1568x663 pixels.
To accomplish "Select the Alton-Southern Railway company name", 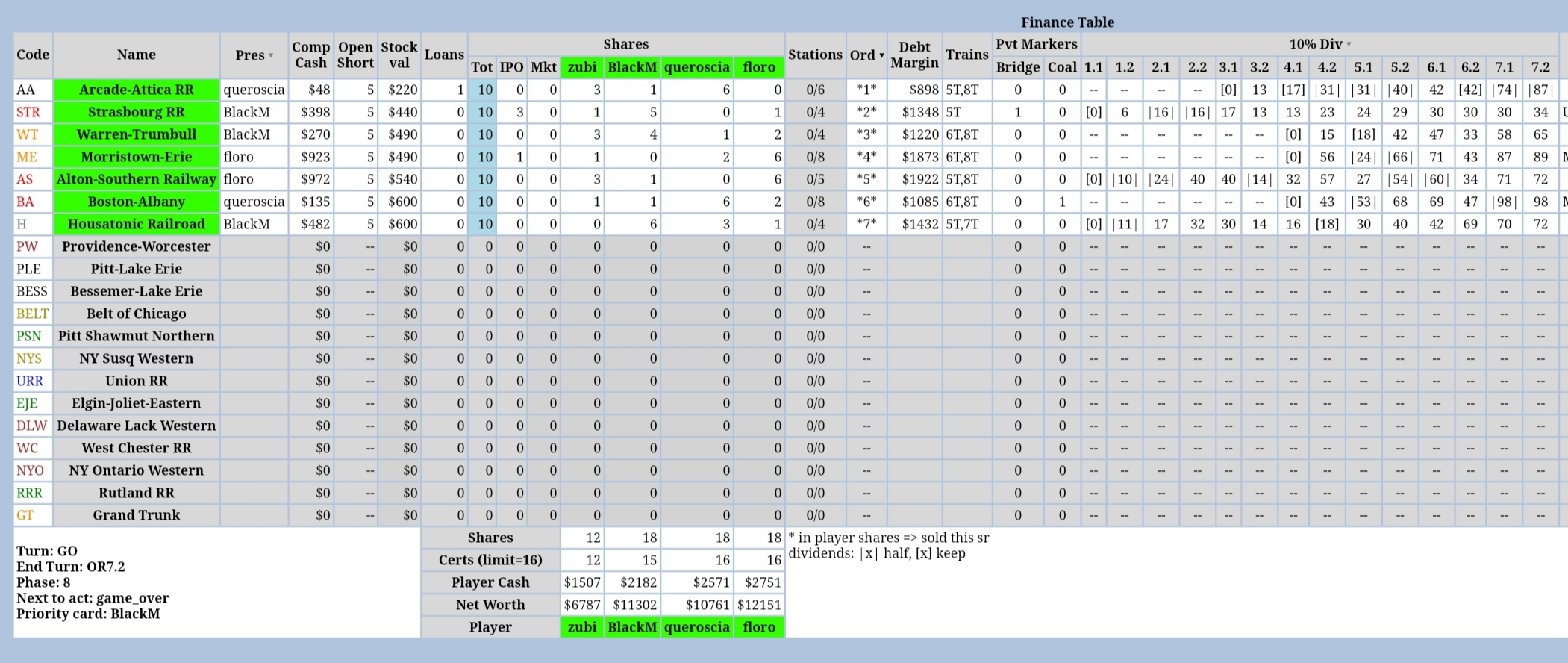I will point(137,179).
